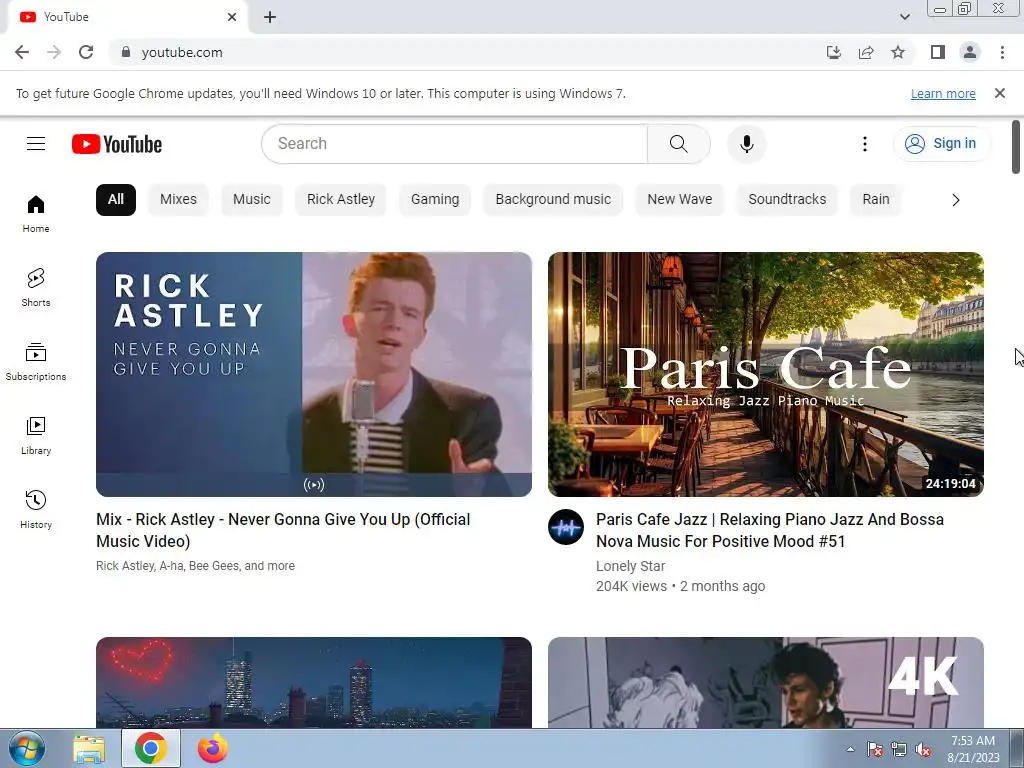Click the install app icon in address bar

pos(833,52)
